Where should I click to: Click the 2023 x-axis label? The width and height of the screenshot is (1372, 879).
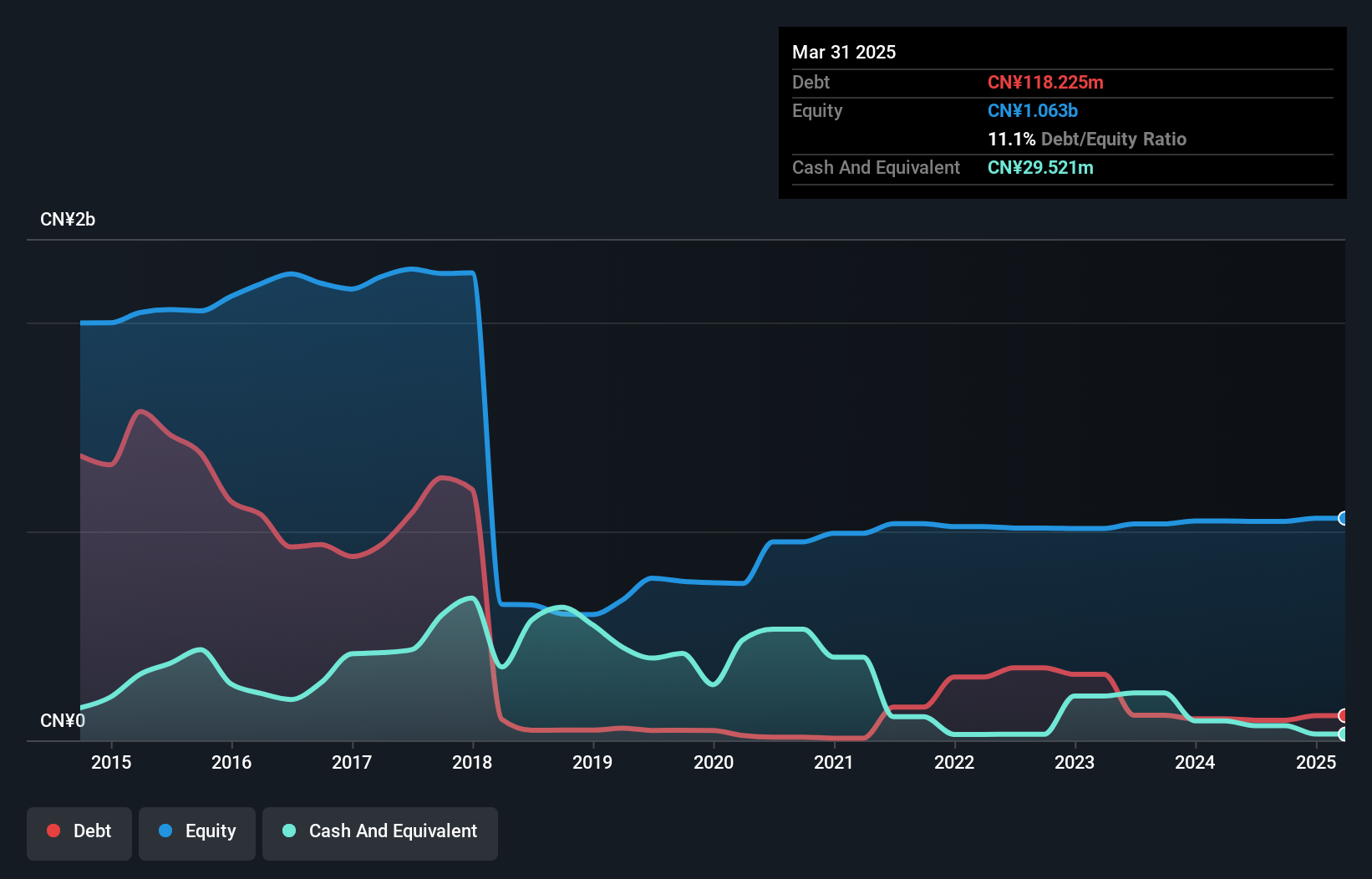tap(1075, 762)
